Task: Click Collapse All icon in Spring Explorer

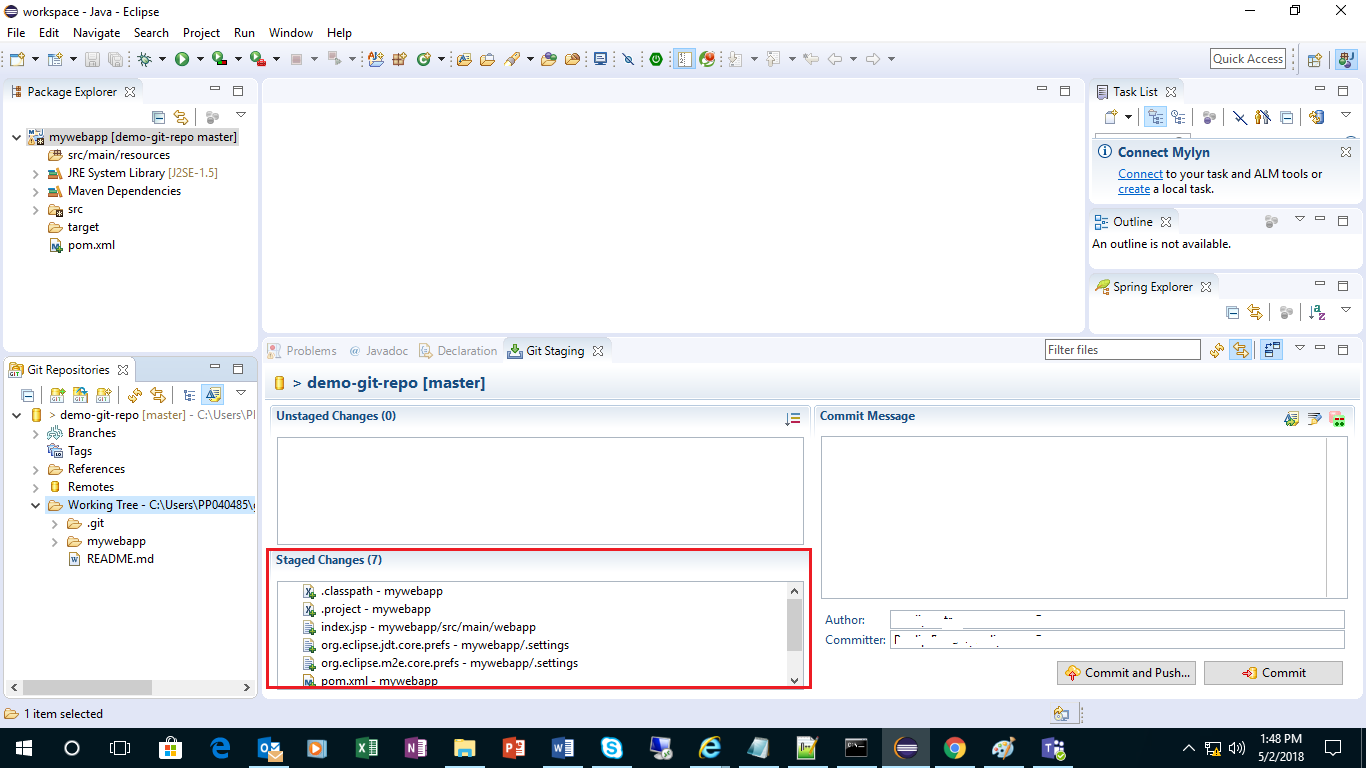Action: tap(1232, 313)
